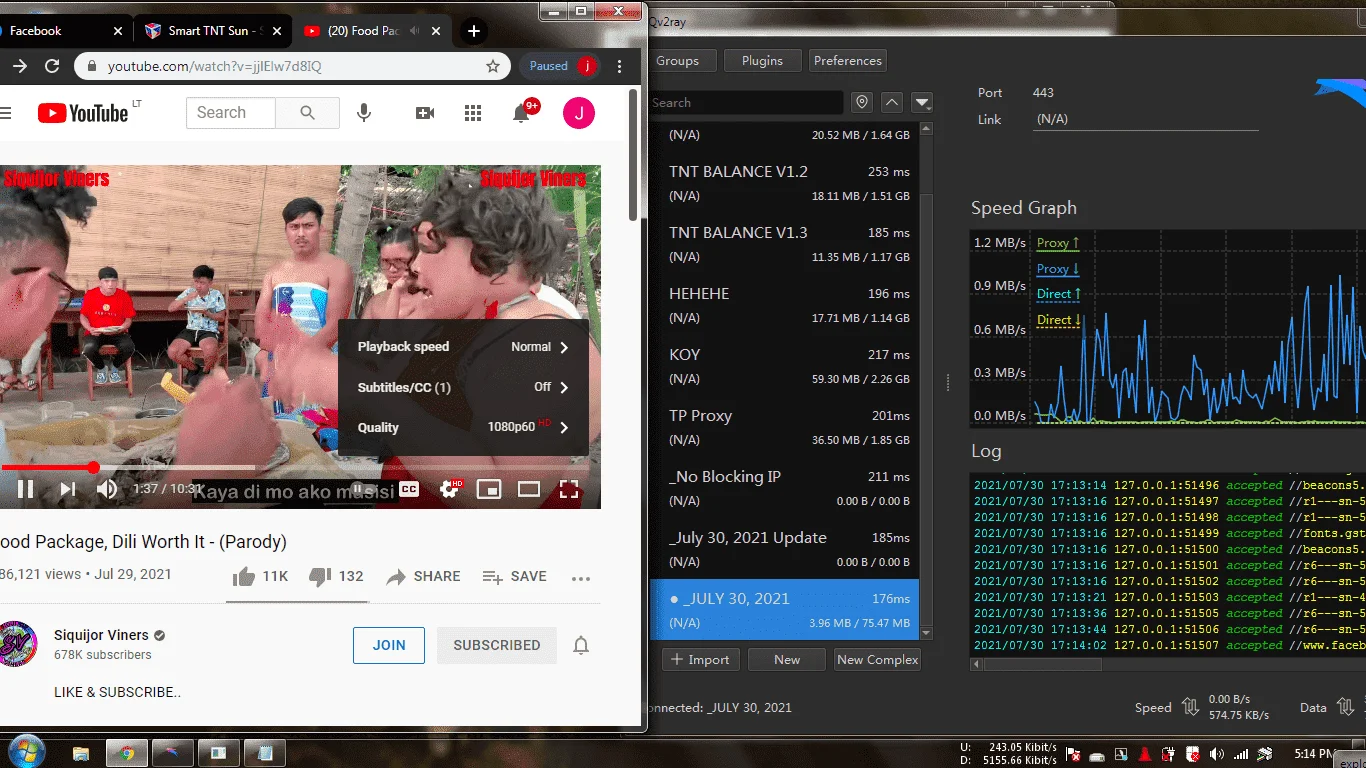Click the JOIN channel button

pos(389,646)
